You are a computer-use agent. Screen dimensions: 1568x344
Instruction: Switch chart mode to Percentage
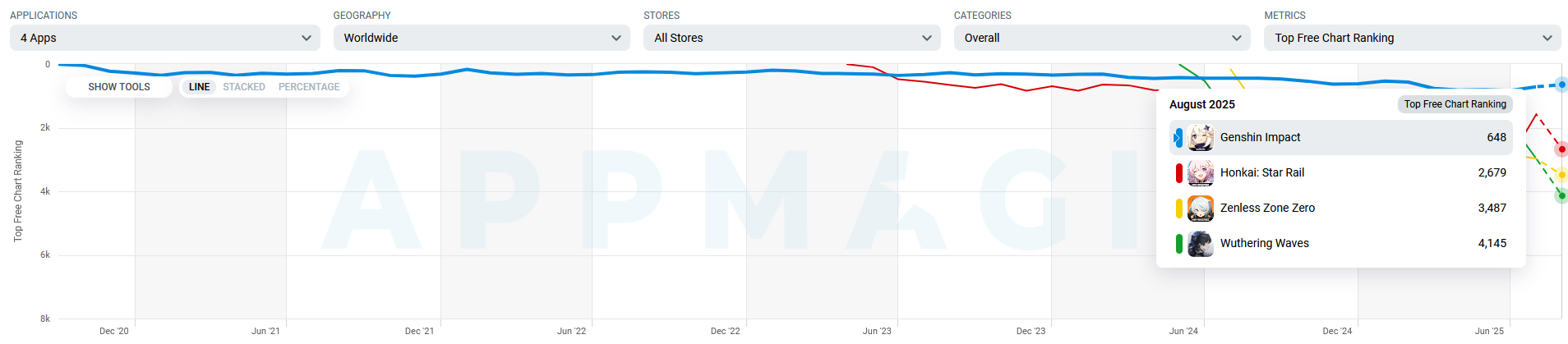309,87
